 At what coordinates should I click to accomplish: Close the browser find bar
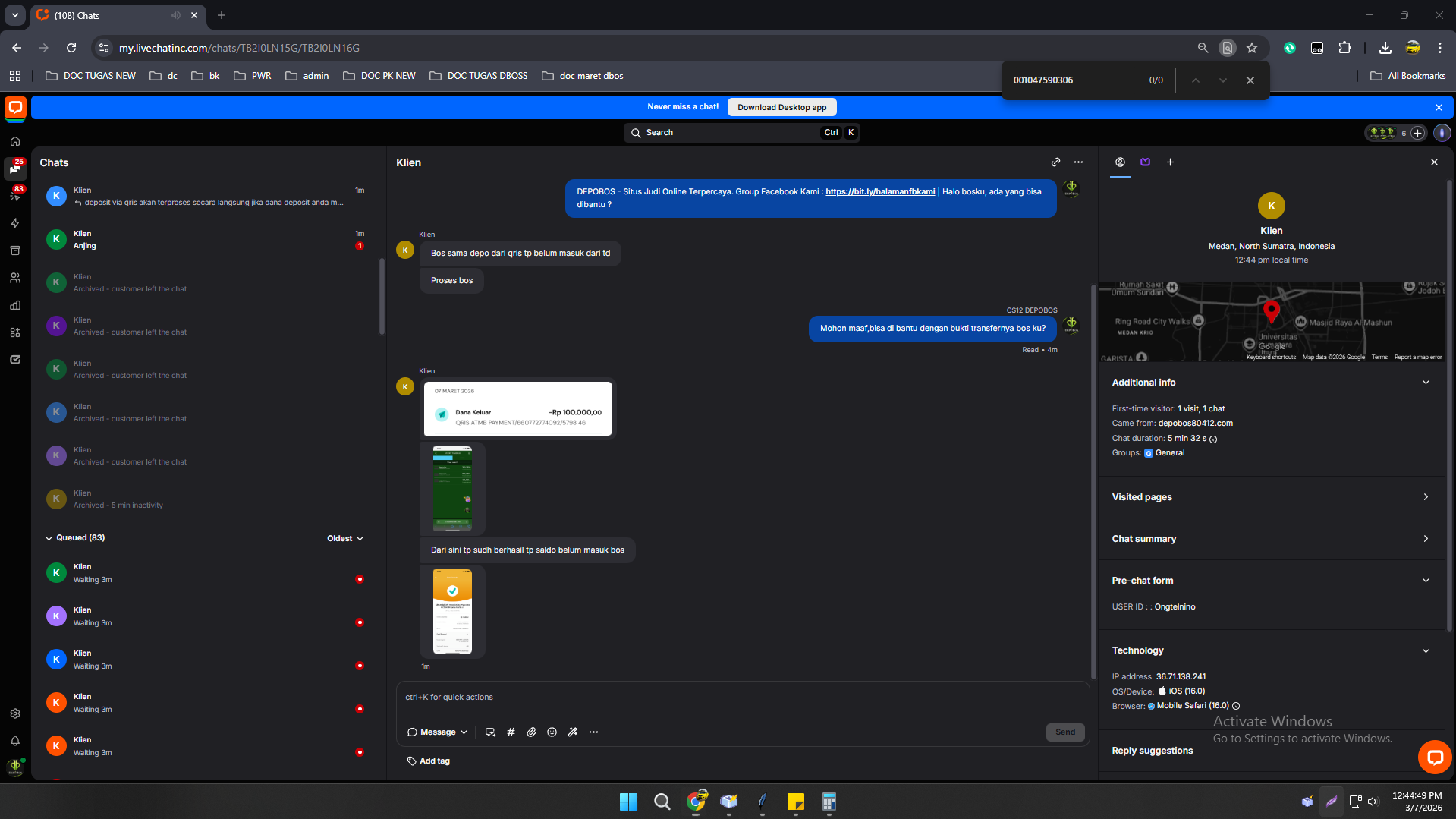click(x=1250, y=80)
